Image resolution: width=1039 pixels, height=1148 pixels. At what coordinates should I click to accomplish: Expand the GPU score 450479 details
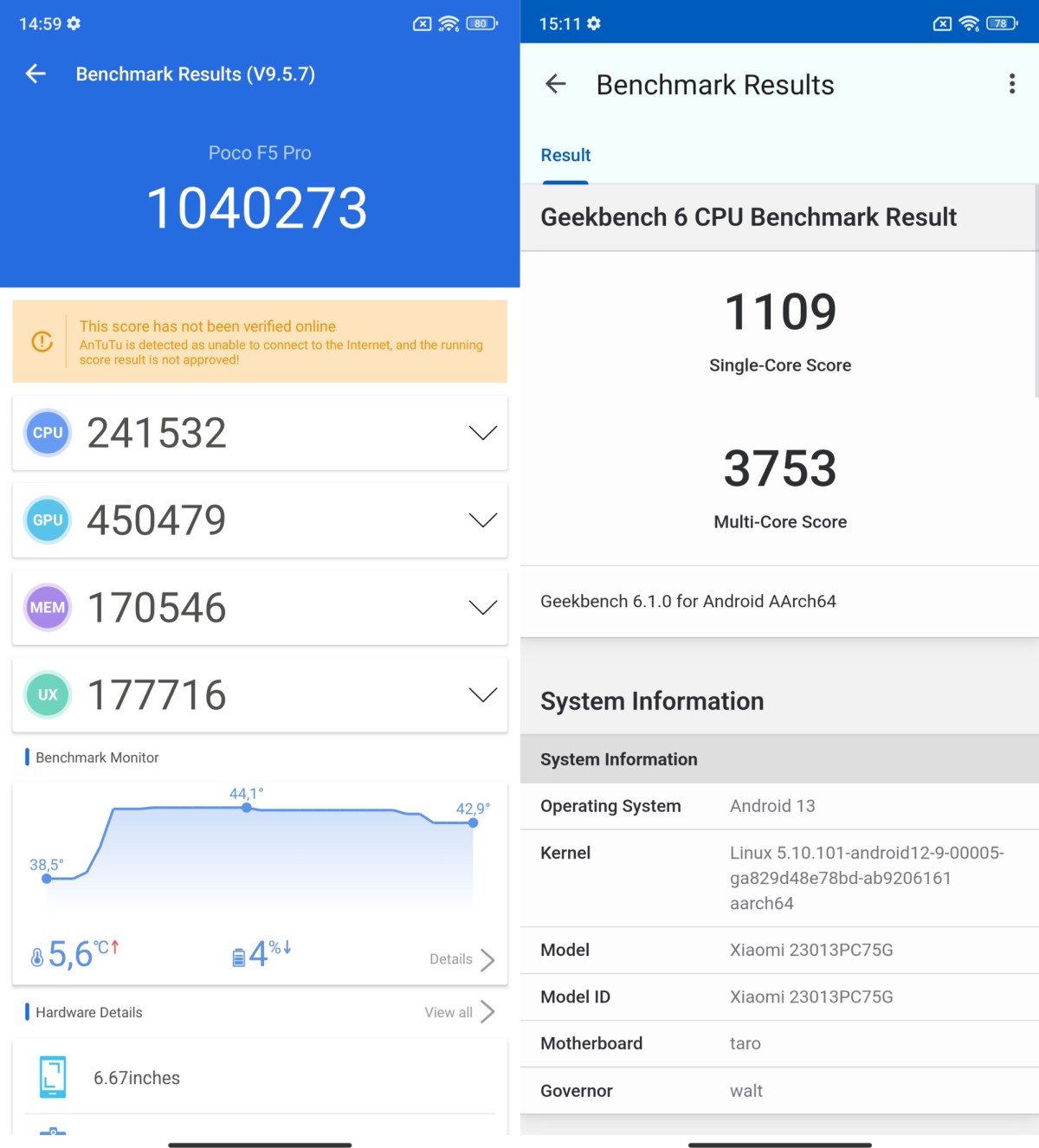tap(482, 520)
